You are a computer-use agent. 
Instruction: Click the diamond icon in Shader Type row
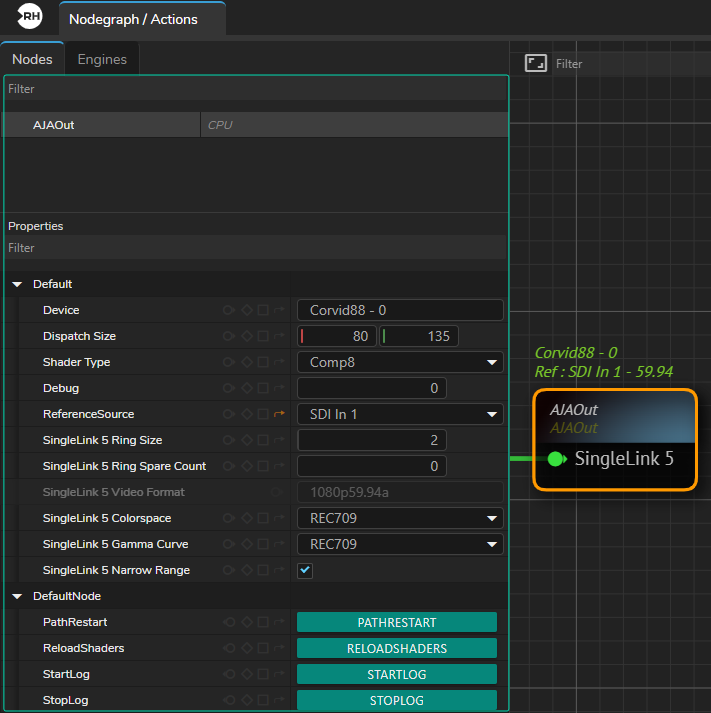click(247, 362)
